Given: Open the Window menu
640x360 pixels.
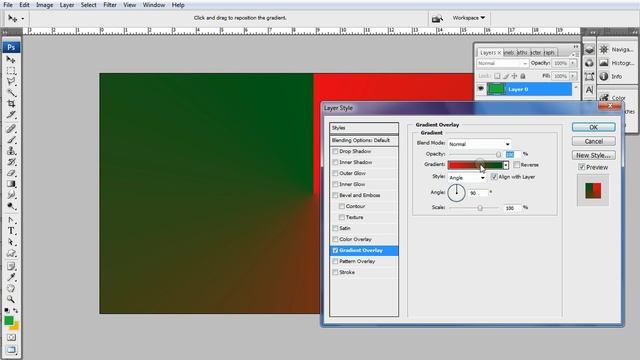Looking at the screenshot, I should tap(153, 5).
